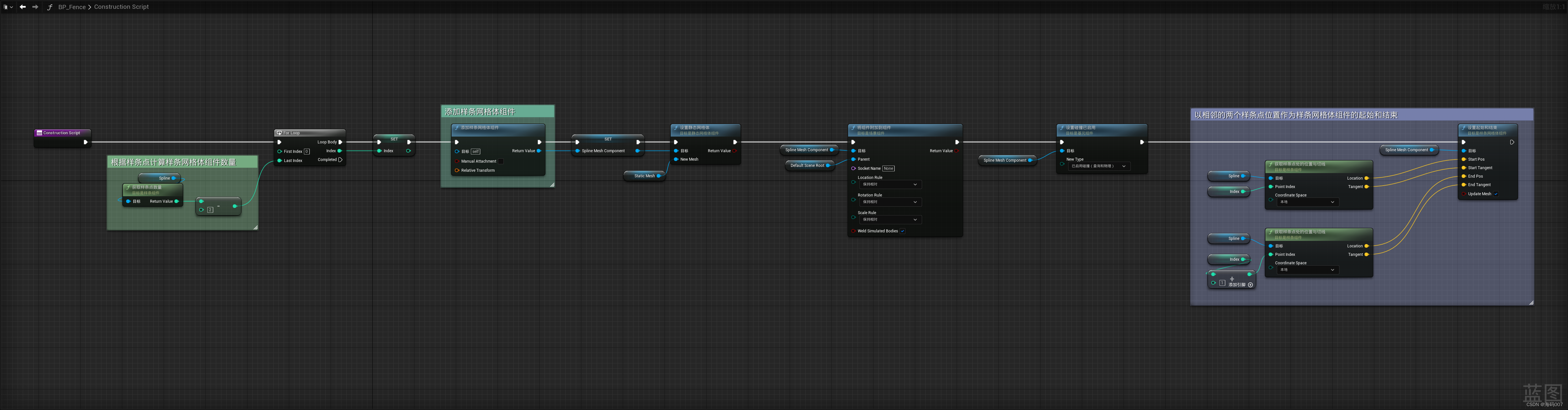The width and height of the screenshot is (1568, 410).
Task: Navigate back with left arrow
Action: pos(22,7)
